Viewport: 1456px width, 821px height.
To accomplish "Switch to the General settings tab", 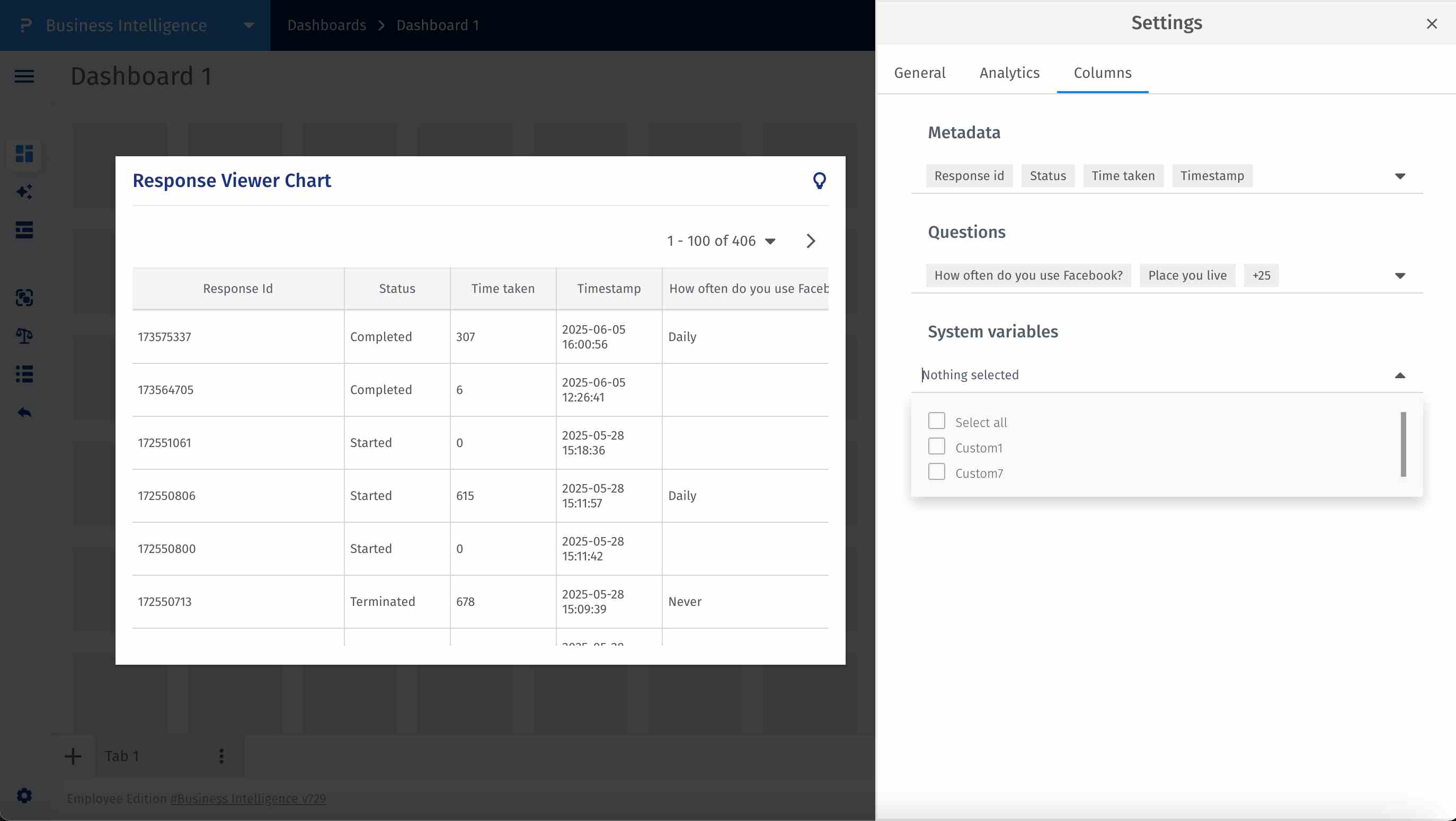I will click(919, 73).
